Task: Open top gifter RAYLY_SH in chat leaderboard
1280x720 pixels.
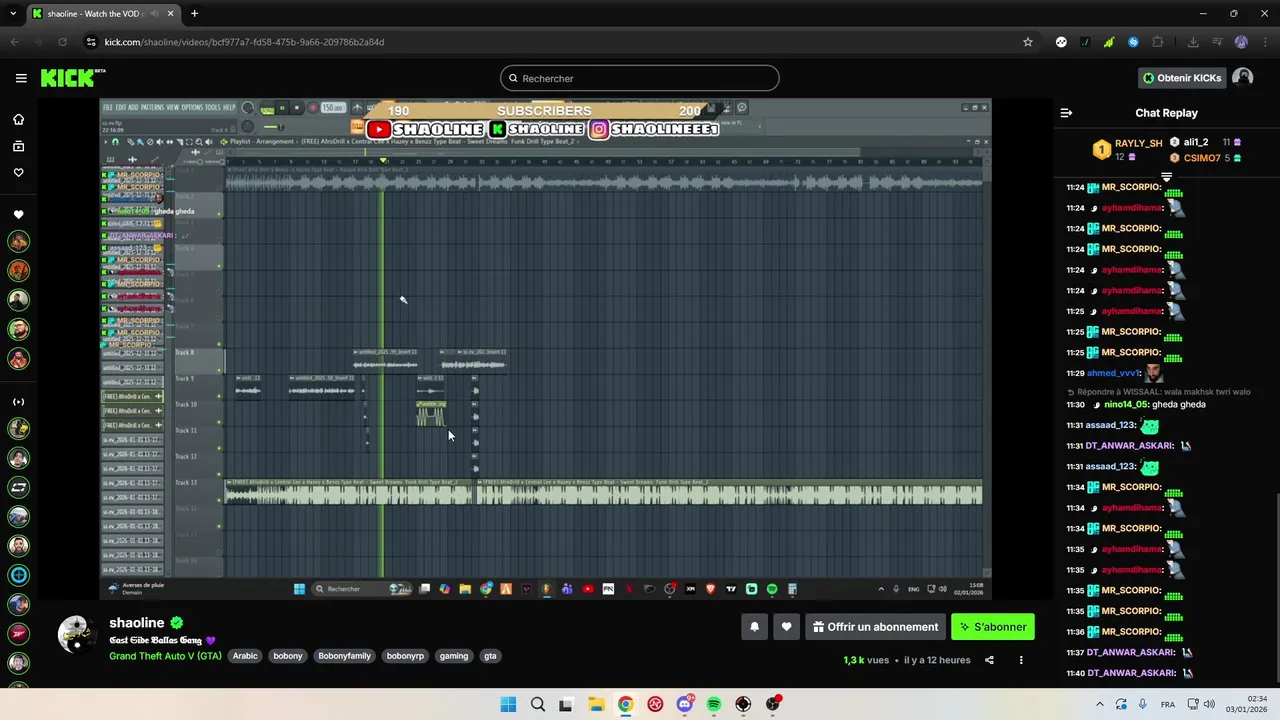Action: tap(1127, 150)
